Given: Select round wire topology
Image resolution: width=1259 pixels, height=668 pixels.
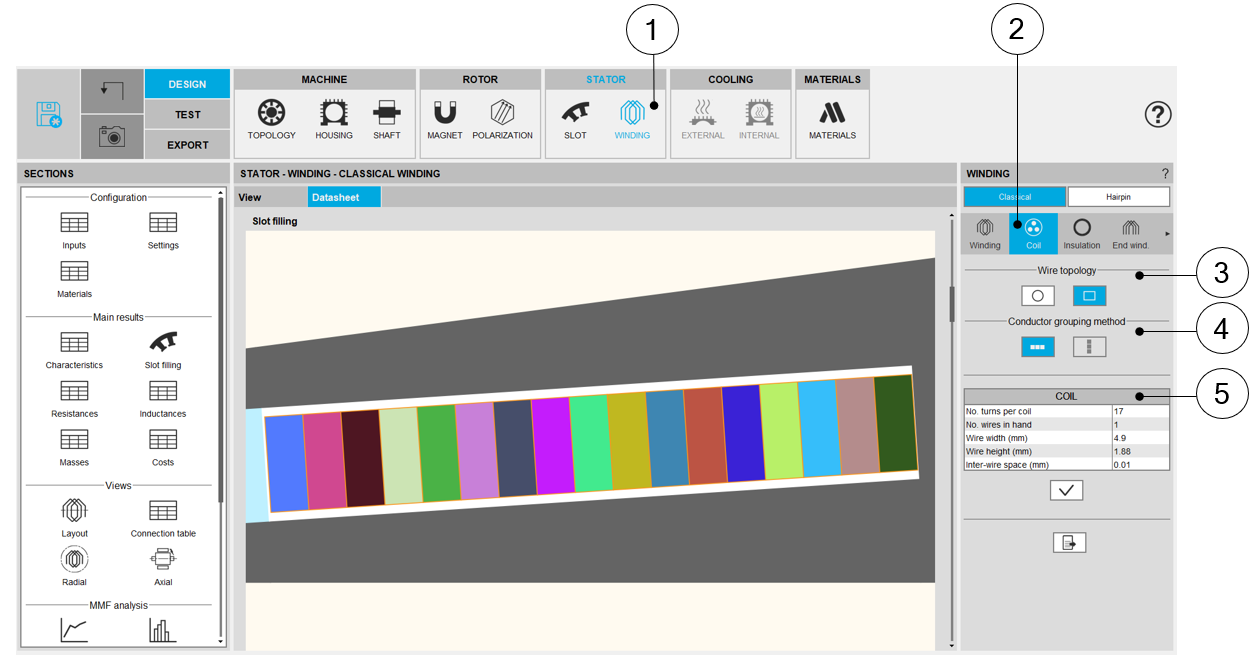Looking at the screenshot, I should click(x=1038, y=296).
